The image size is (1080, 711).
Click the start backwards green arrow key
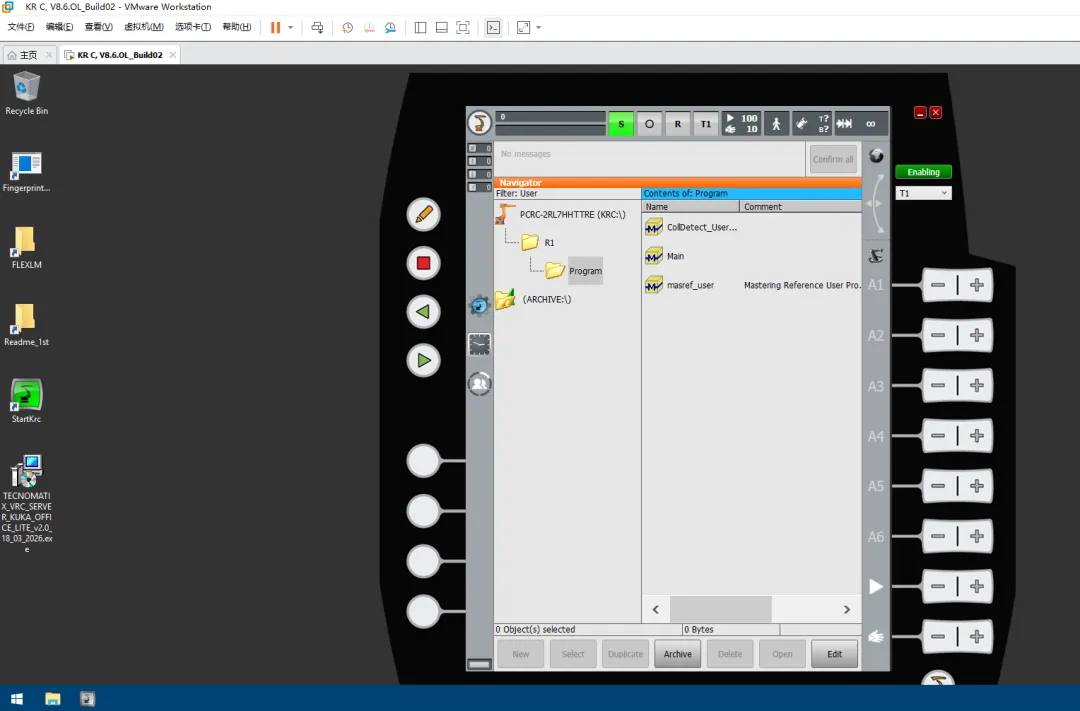point(424,311)
